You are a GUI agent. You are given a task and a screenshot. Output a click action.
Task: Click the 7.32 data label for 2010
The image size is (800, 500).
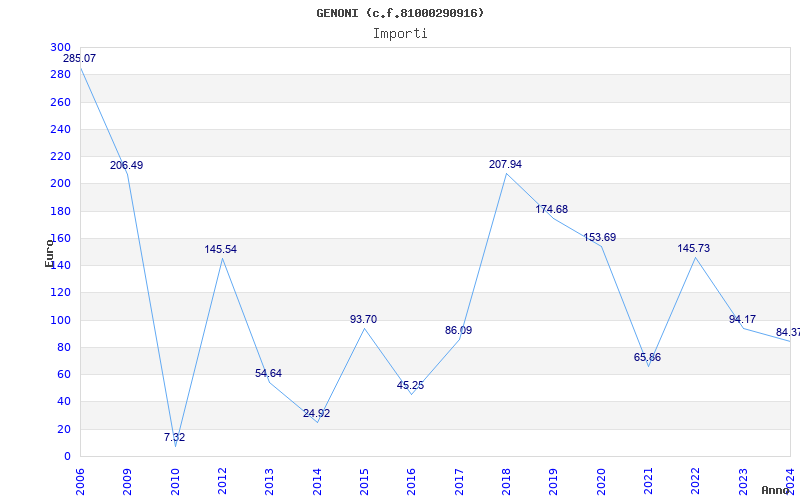pos(174,437)
